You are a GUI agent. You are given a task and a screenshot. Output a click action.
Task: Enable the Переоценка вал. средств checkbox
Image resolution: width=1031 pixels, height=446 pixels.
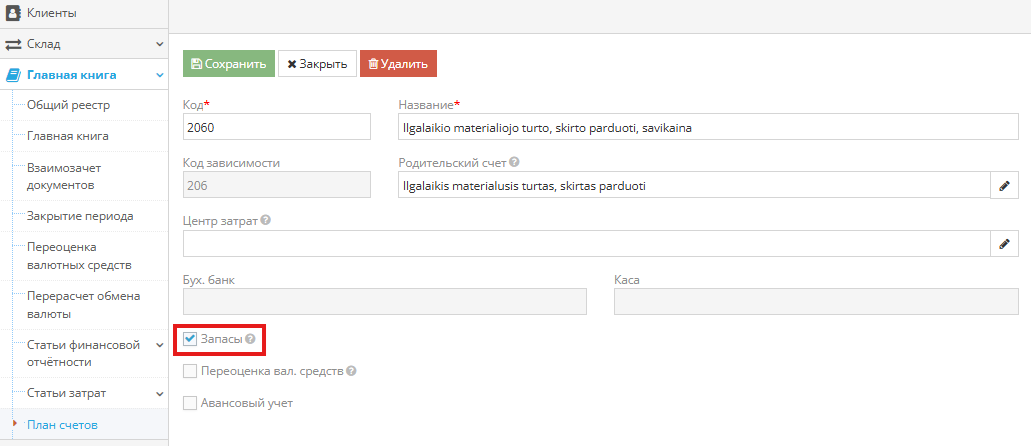click(x=190, y=372)
